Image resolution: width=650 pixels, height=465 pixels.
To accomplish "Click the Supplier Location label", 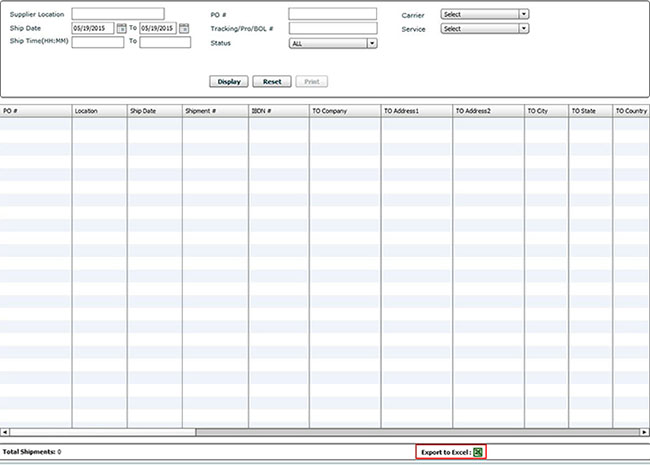I will point(37,15).
